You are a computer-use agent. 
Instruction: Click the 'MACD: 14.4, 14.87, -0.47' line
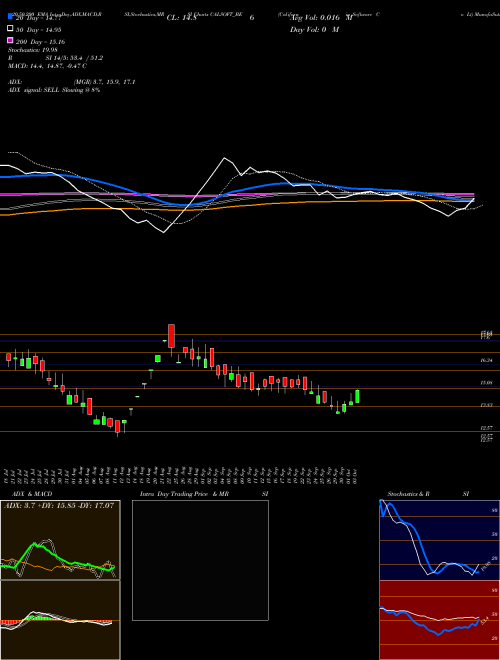tap(47, 66)
